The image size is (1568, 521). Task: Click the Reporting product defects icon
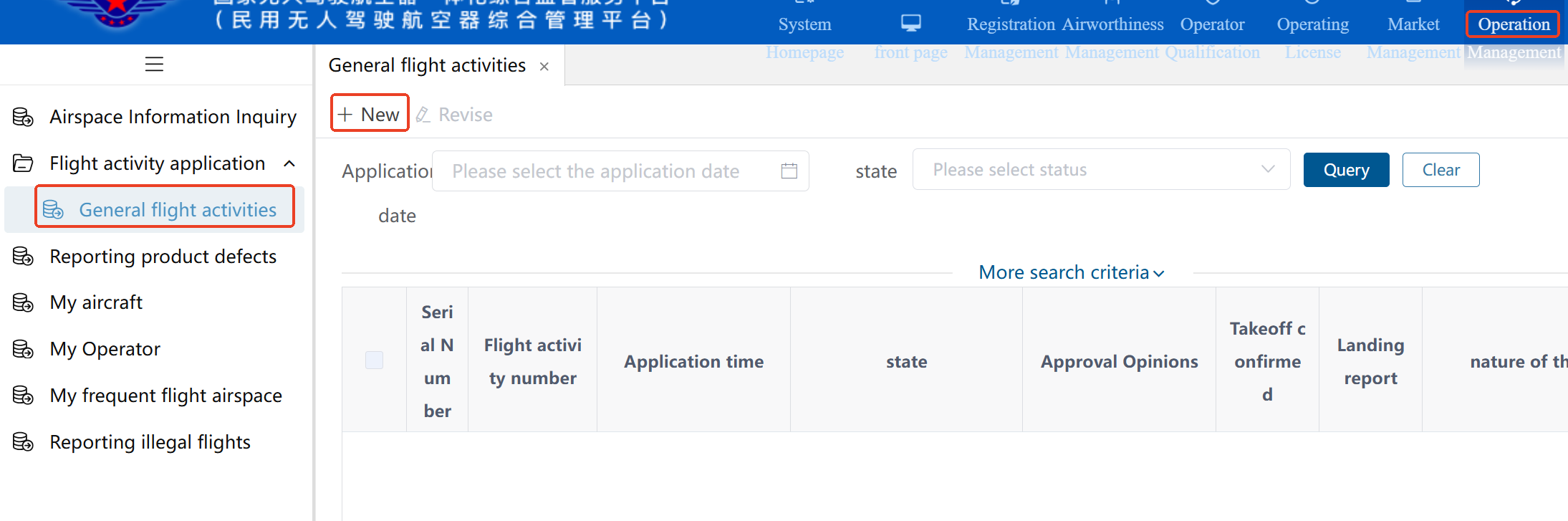pos(23,257)
